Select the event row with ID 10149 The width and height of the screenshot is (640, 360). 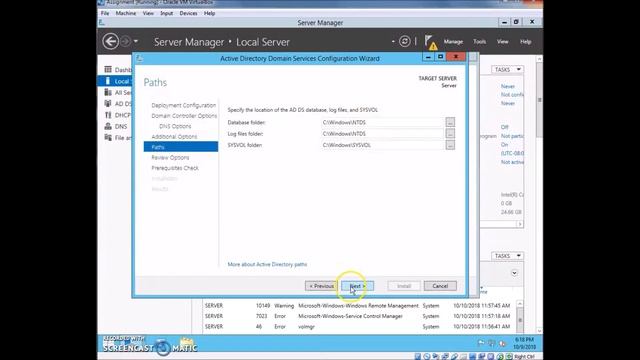pos(360,306)
